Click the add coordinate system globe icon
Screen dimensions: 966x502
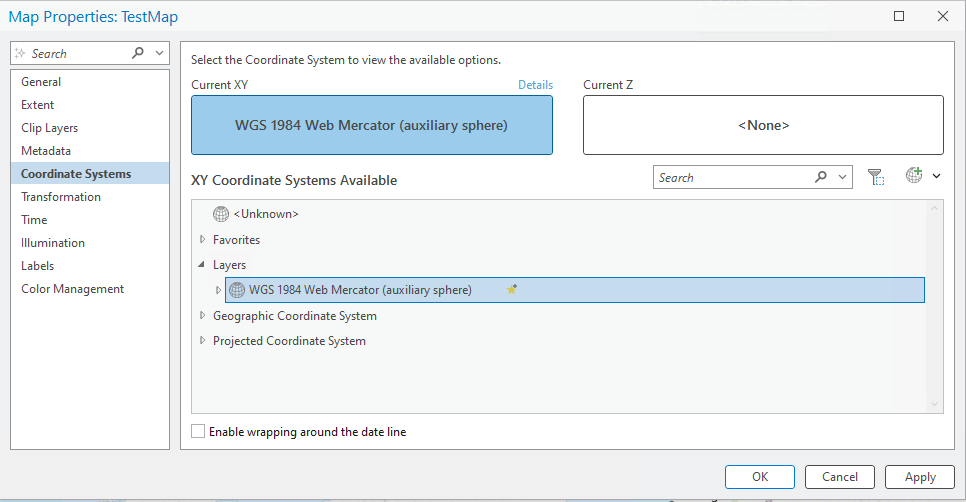tap(914, 176)
